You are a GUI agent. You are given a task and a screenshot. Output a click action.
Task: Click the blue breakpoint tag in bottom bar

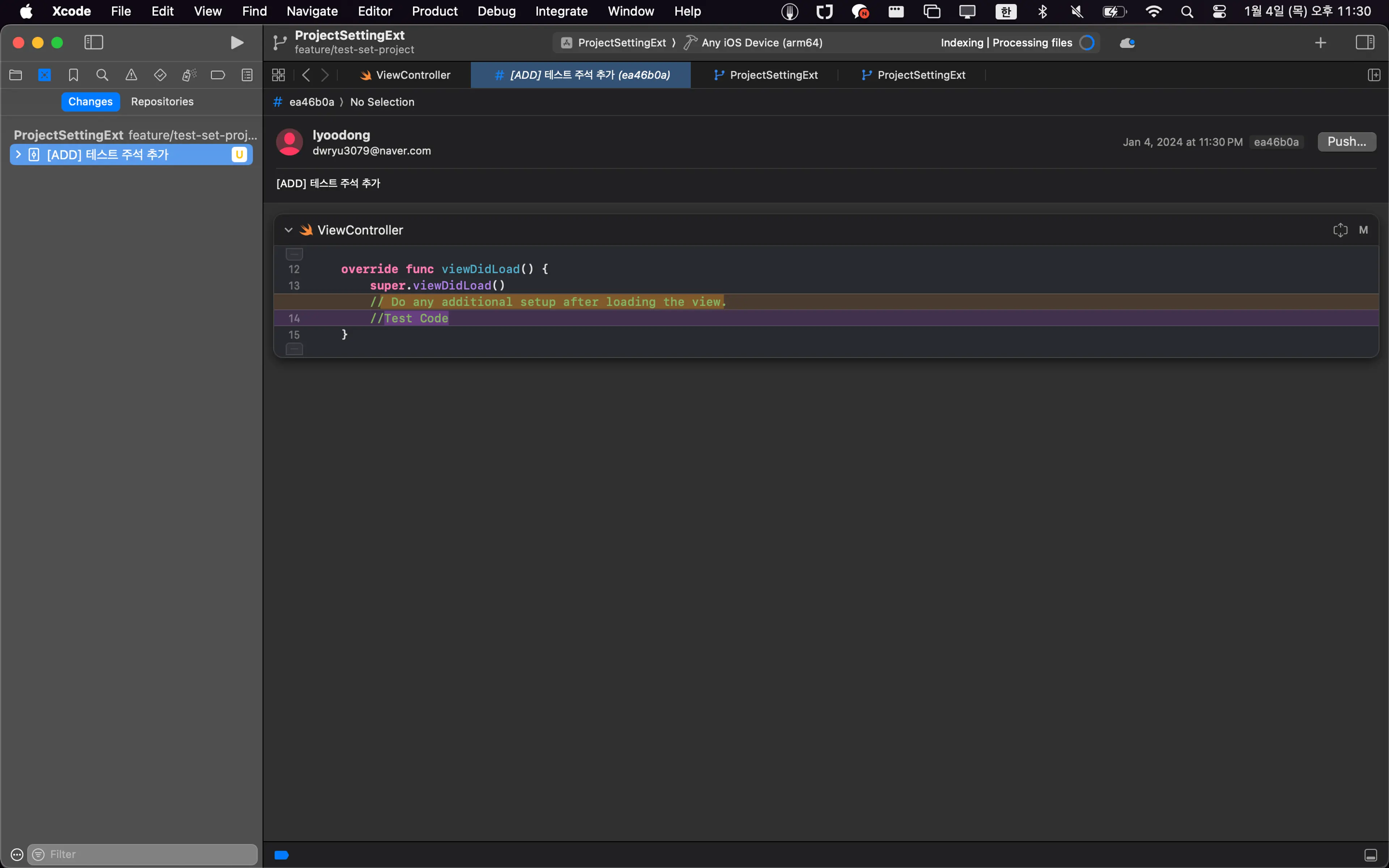pos(282,855)
